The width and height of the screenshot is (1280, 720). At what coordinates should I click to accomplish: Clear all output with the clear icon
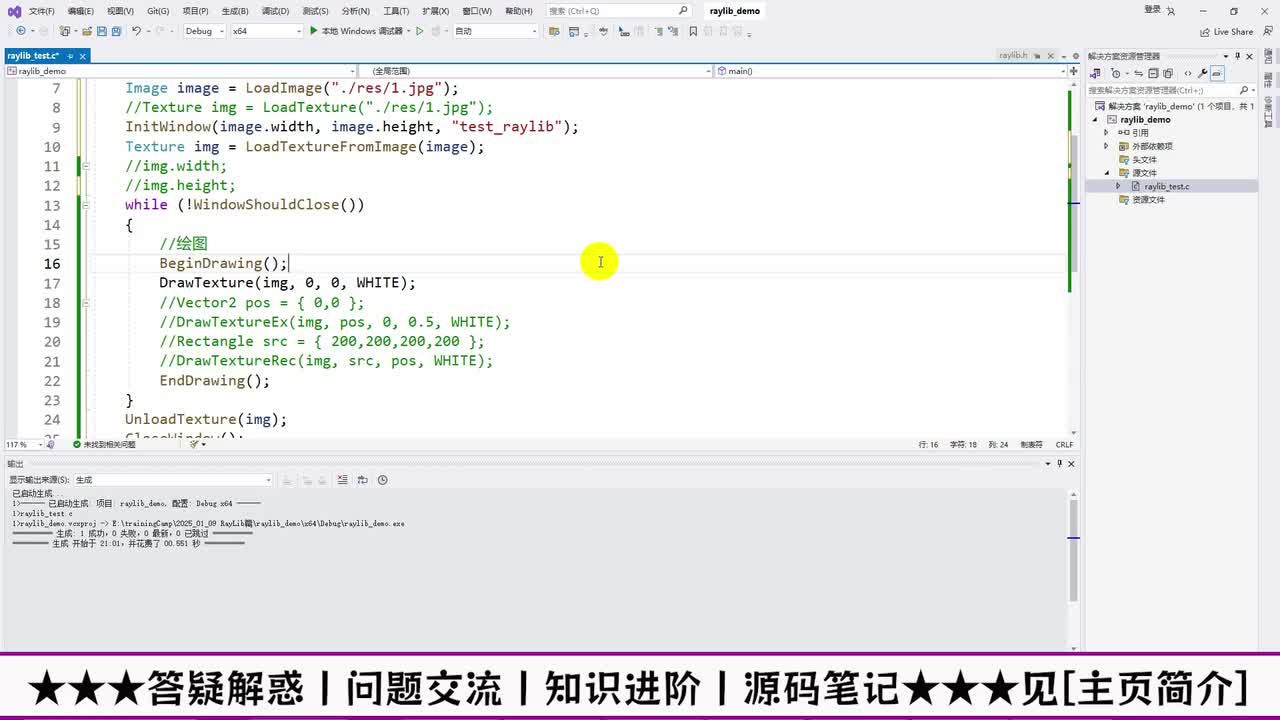coord(343,480)
